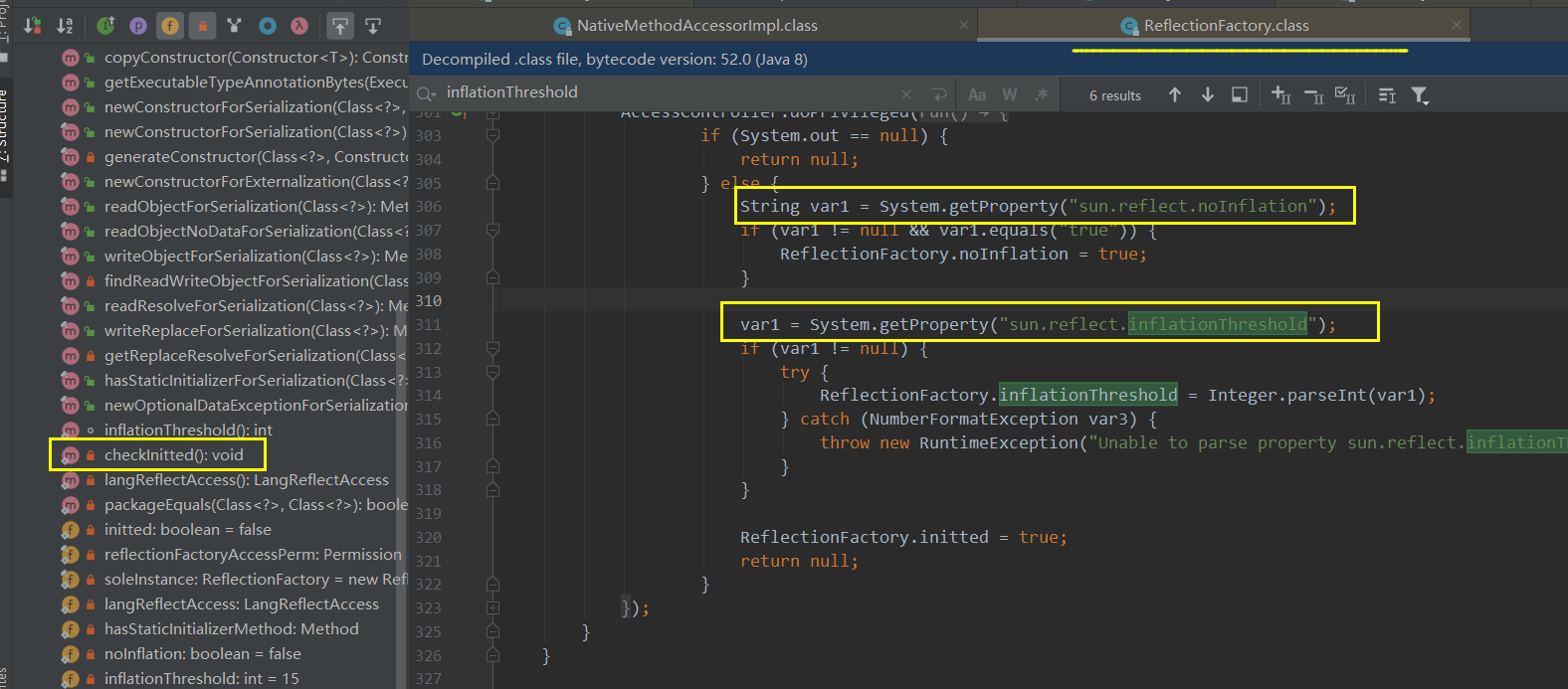Select readObjectForSerialization method
1568x689 pixels.
pyautogui.click(x=256, y=207)
